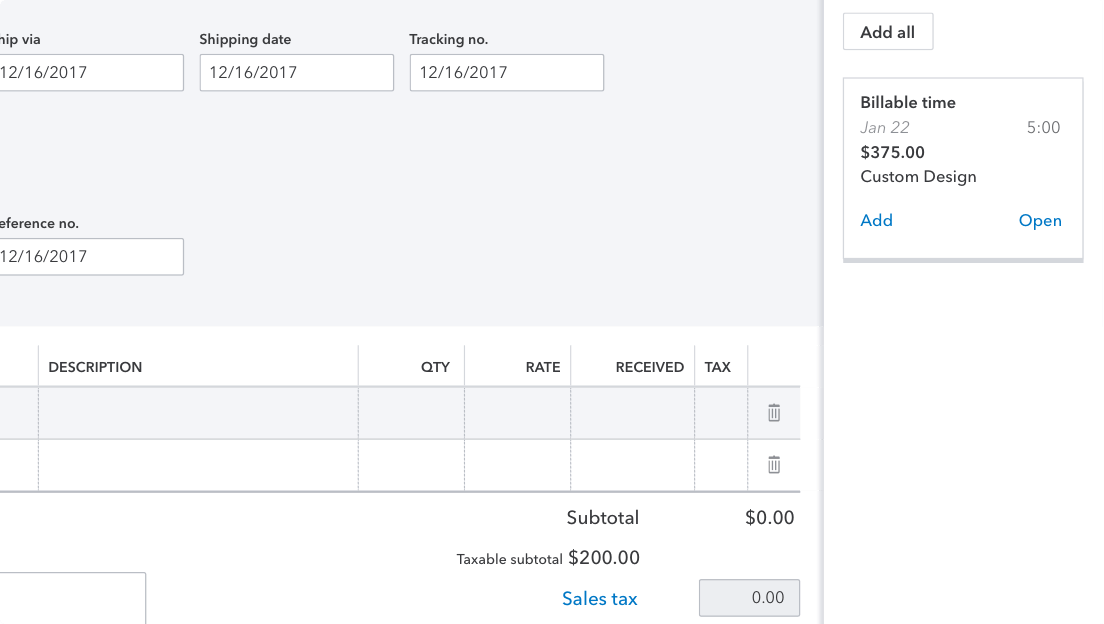This screenshot has height=624, width=1104.
Task: Select second row RECEIVED cell
Action: click(632, 466)
